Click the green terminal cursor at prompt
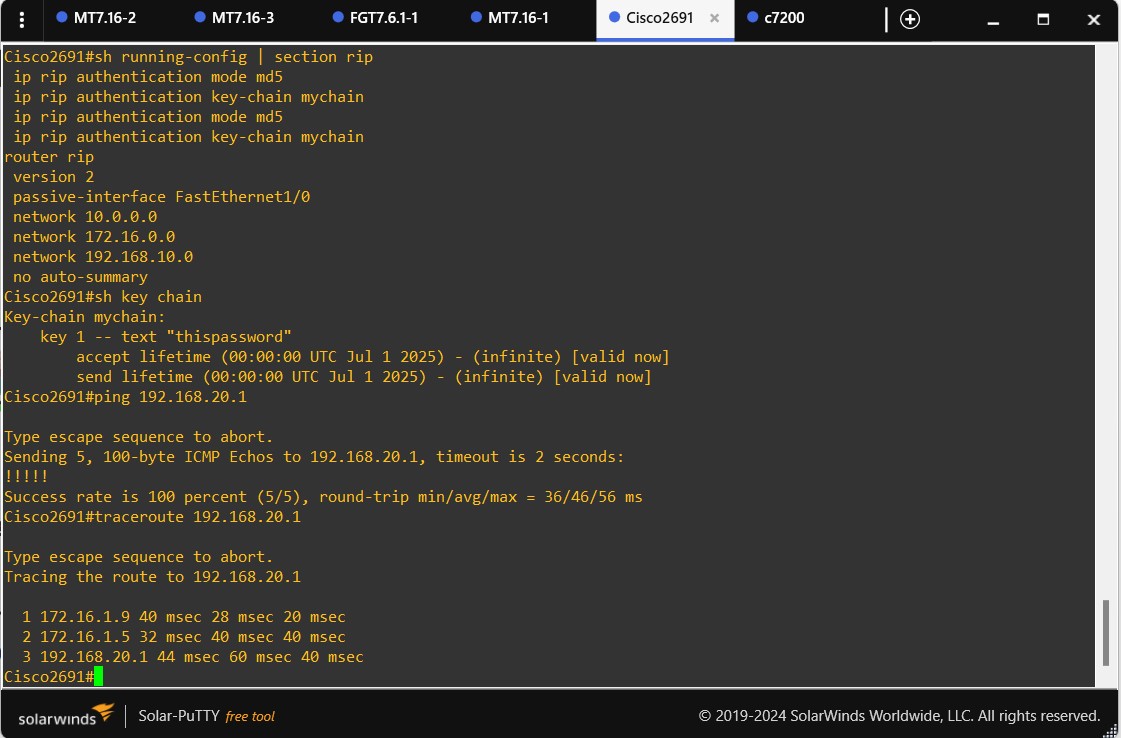This screenshot has height=738, width=1121. point(98,676)
